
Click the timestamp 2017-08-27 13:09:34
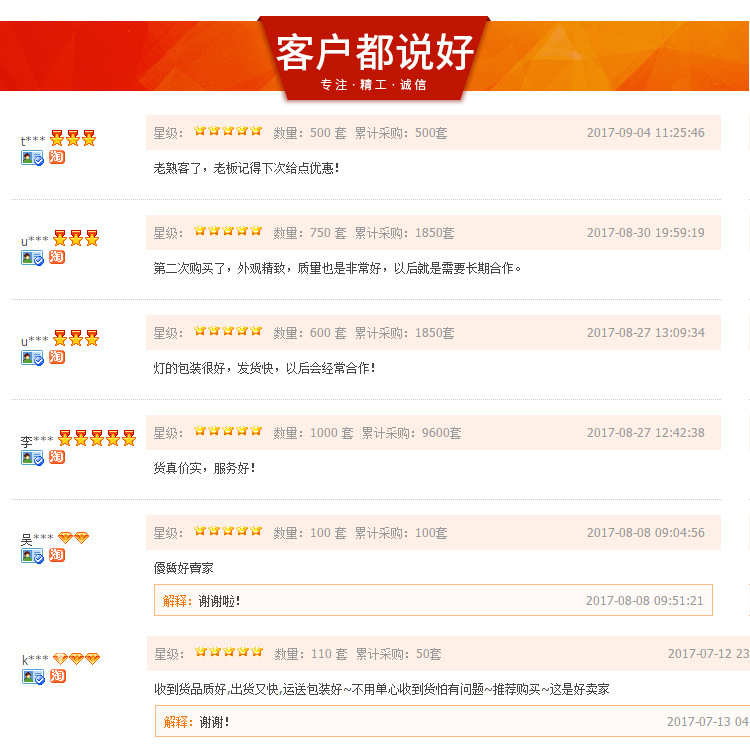pyautogui.click(x=646, y=332)
